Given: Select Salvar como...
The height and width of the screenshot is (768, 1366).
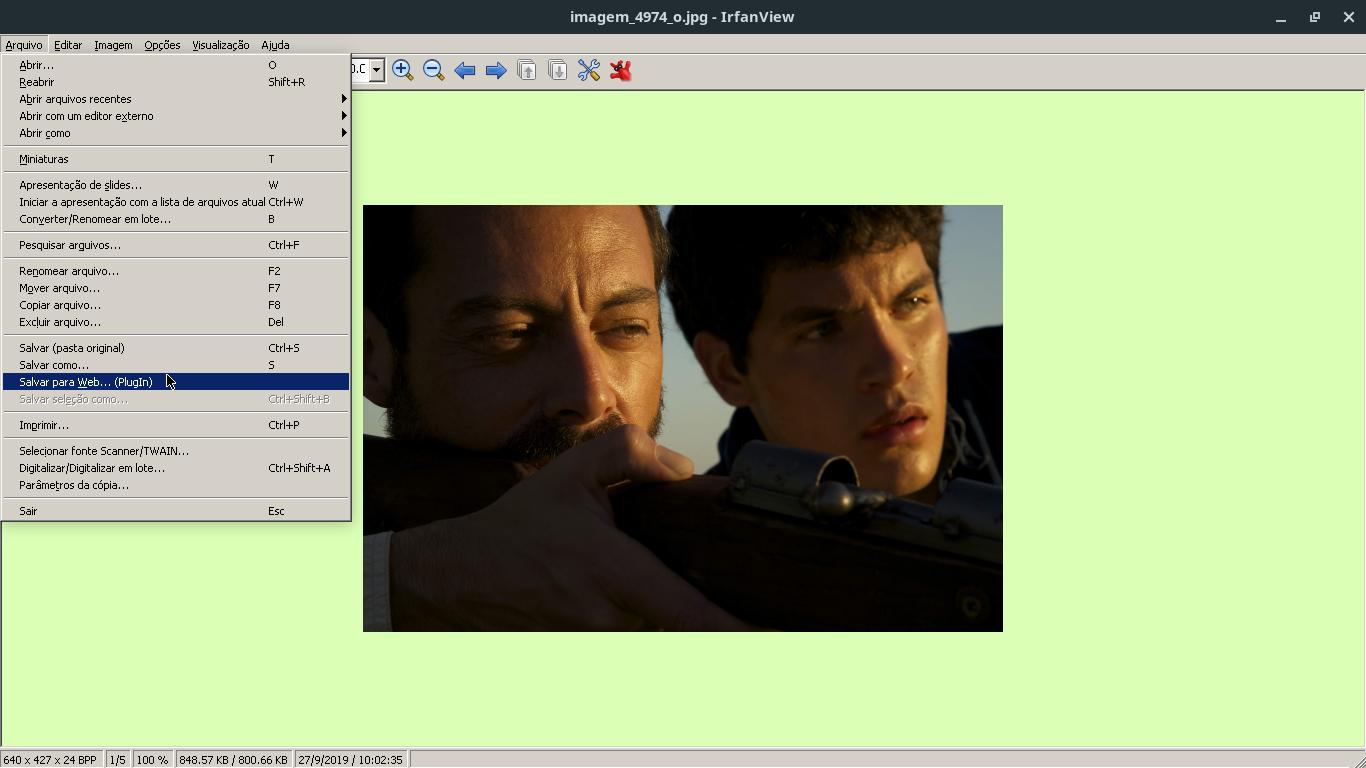Looking at the screenshot, I should (176, 365).
